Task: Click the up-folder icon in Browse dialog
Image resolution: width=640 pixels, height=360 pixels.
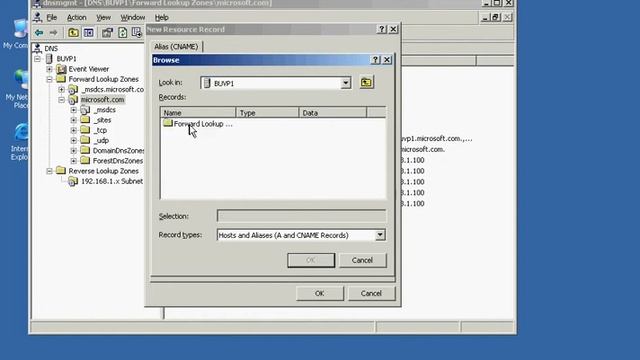Action: click(x=366, y=82)
